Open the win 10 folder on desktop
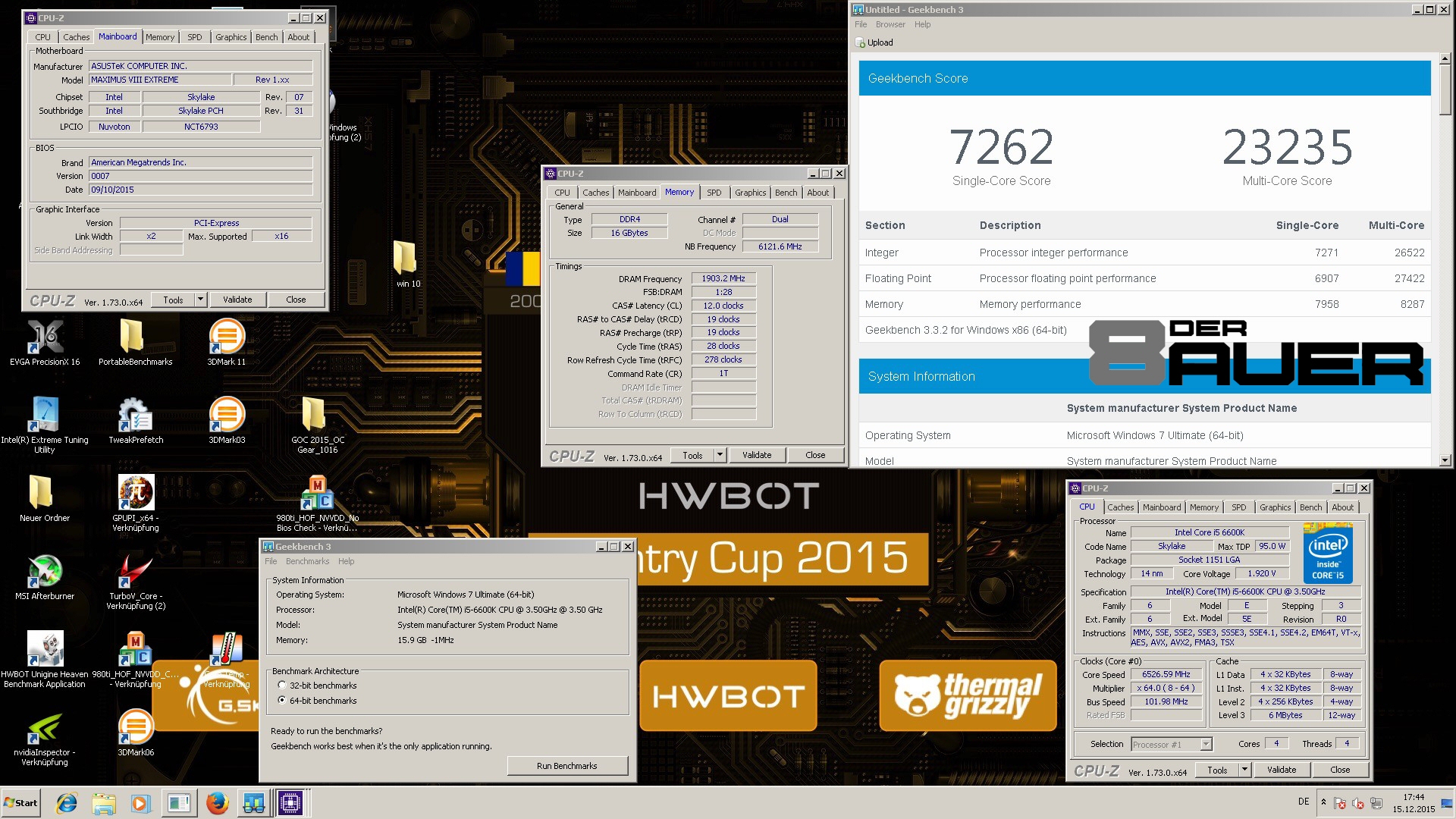 [x=408, y=264]
